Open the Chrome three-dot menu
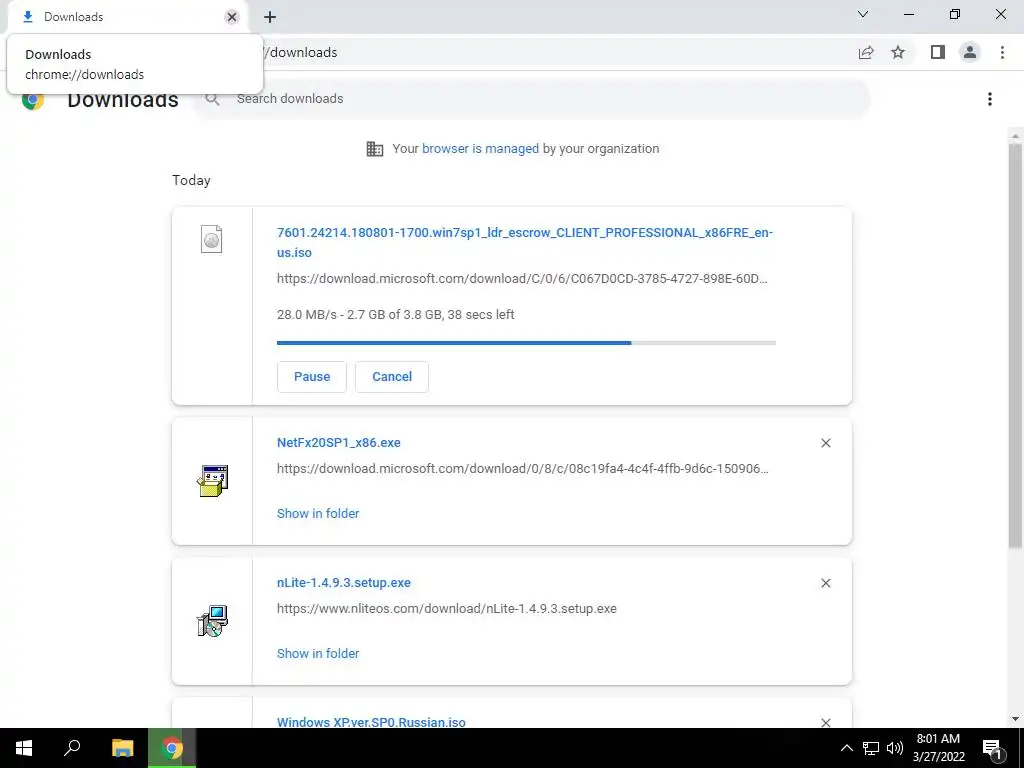The image size is (1024, 768). [x=1002, y=52]
